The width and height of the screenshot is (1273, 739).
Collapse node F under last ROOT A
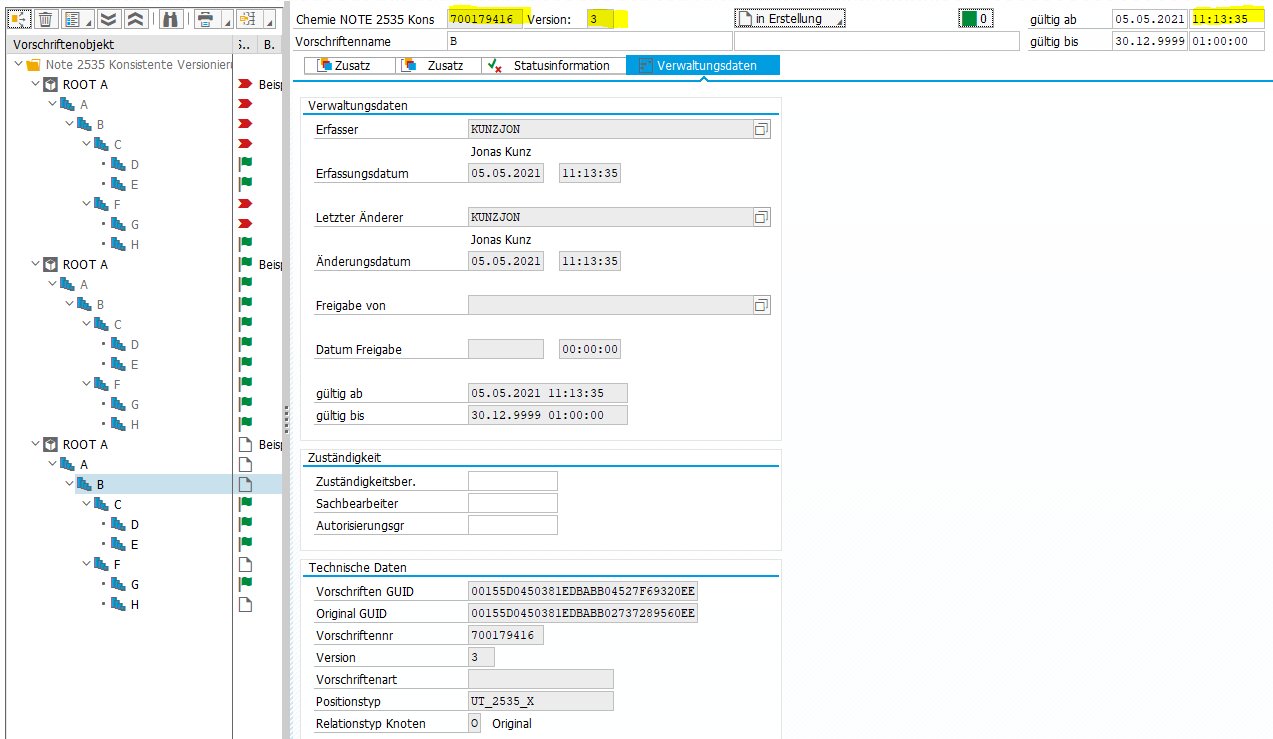84,564
